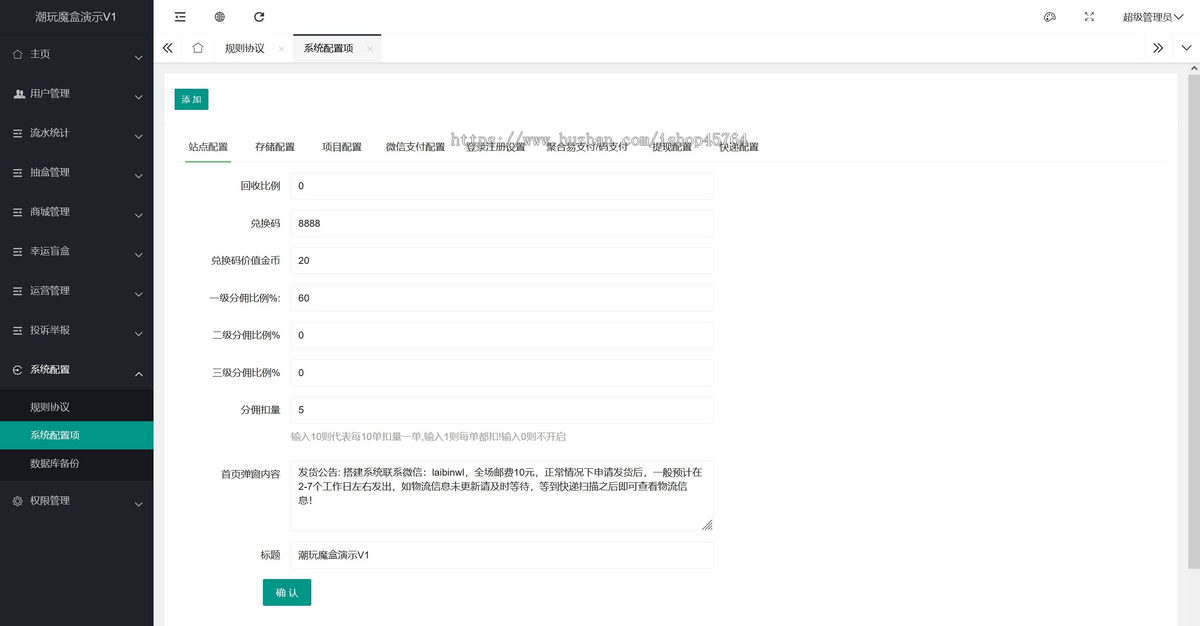The width and height of the screenshot is (1200, 626).
Task: Click the 权限管理 gear icon in sidebar
Action: coord(18,501)
